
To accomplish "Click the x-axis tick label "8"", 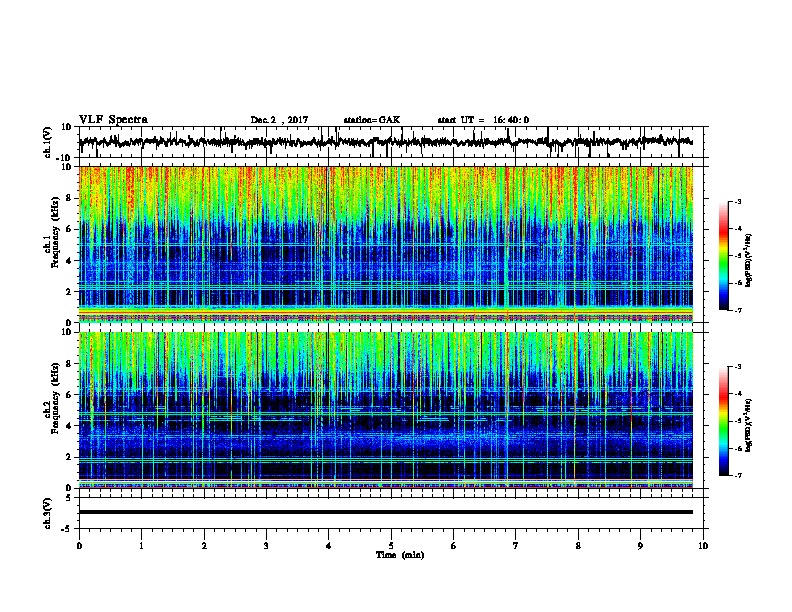I will point(578,545).
